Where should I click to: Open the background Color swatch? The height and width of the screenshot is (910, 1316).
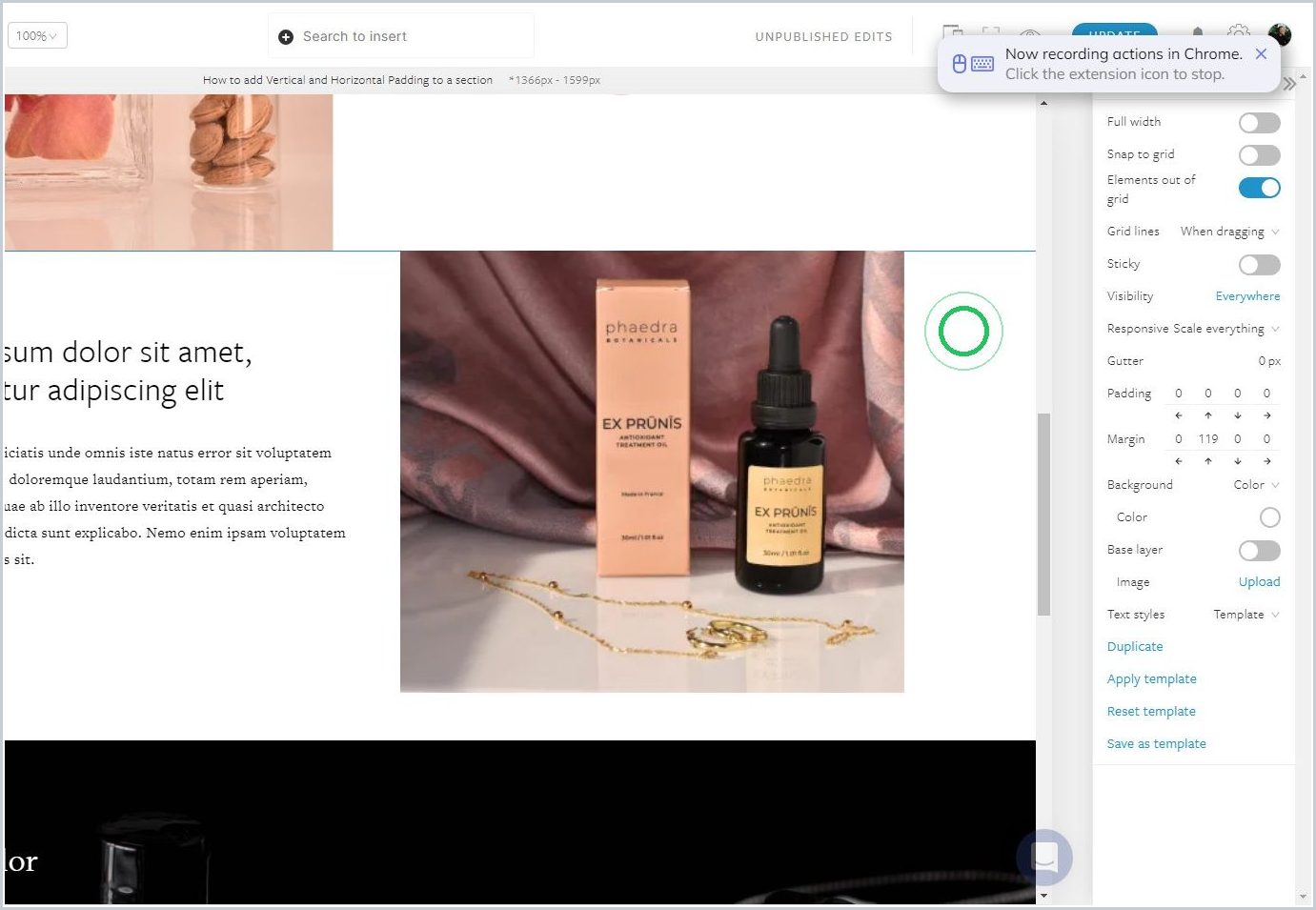[x=1269, y=517]
